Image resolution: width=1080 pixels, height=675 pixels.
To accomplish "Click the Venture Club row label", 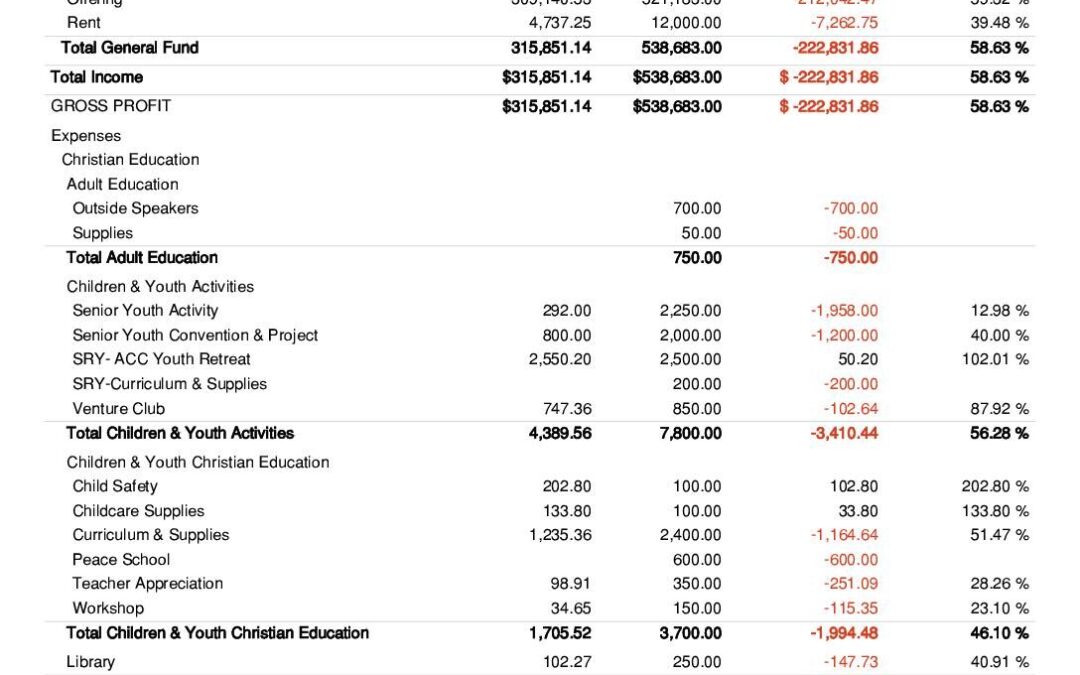I will coord(118,408).
